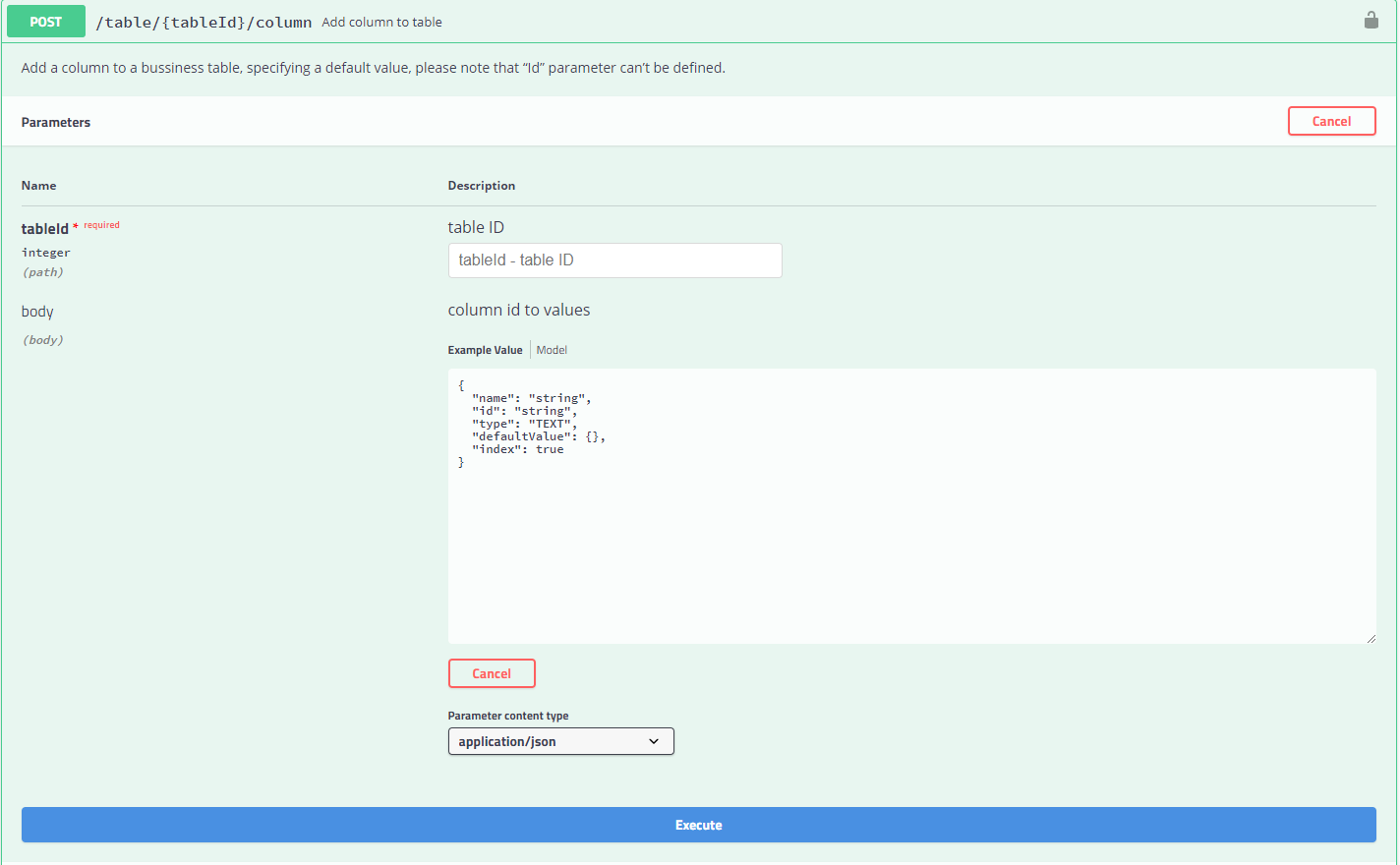This screenshot has width=1400, height=865.
Task: Click the textarea resize handle icon
Action: [x=1371, y=639]
